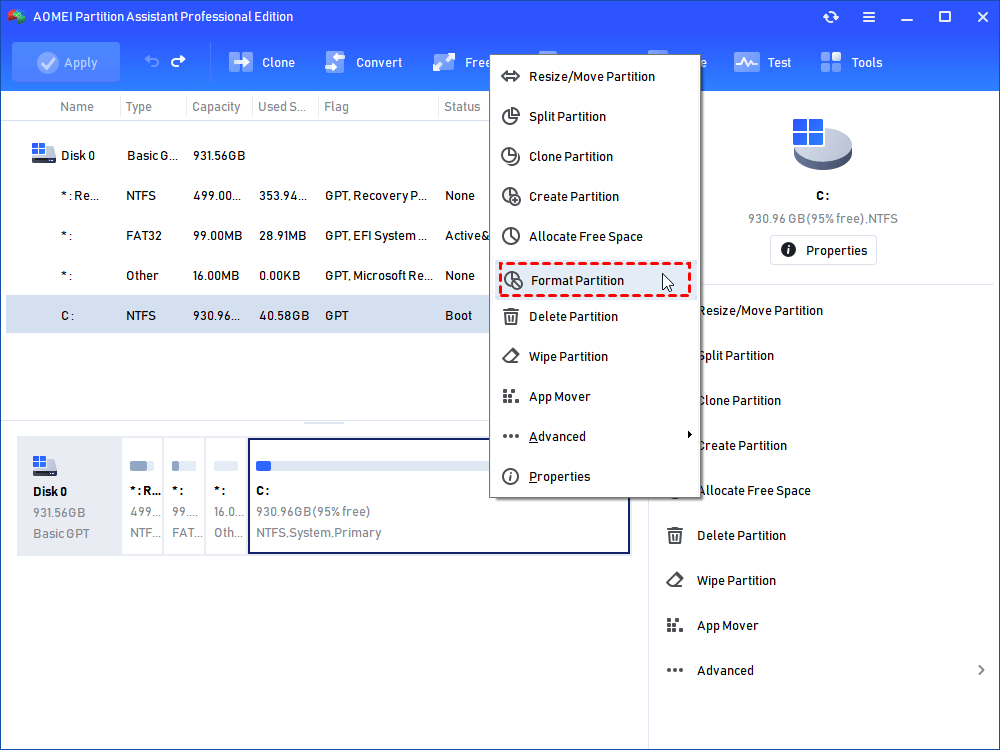The height and width of the screenshot is (750, 1000).
Task: Click the Undo arrow icon
Action: [152, 62]
